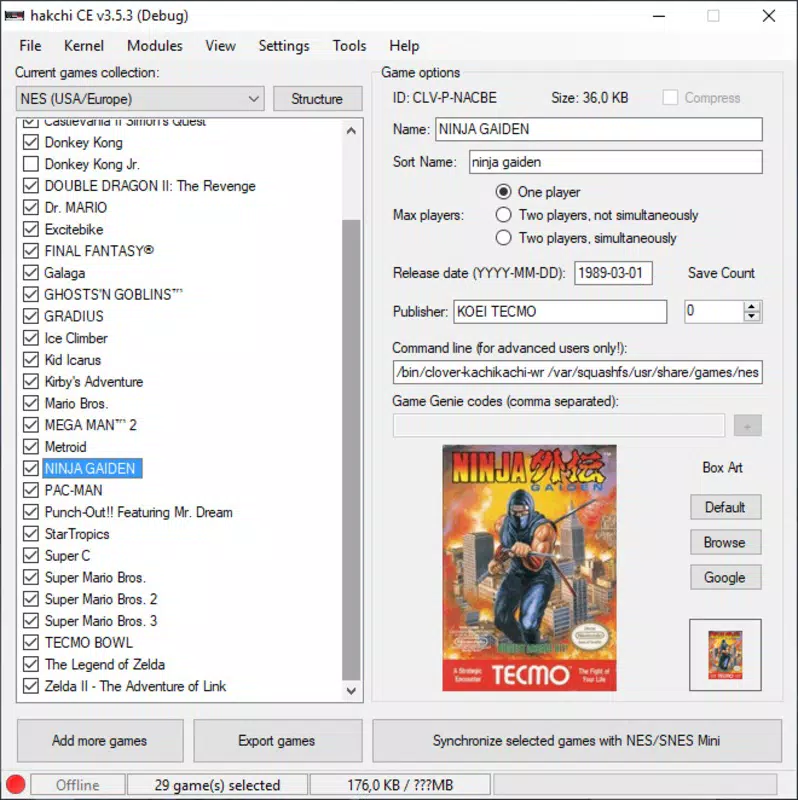The image size is (798, 800).
Task: Click the plus button for Game Genie codes
Action: 747,426
